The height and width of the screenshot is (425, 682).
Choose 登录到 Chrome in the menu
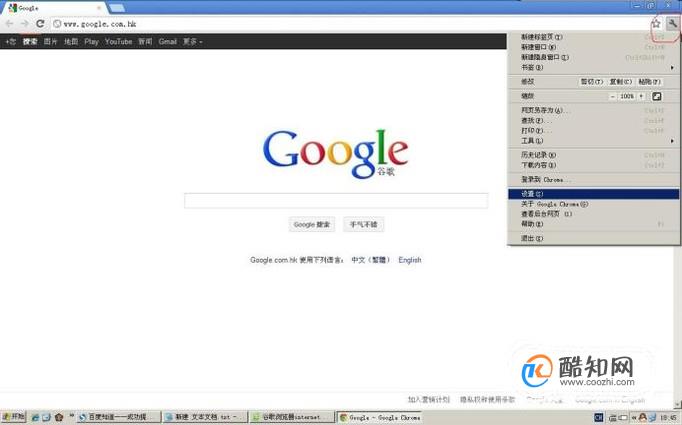(594, 179)
